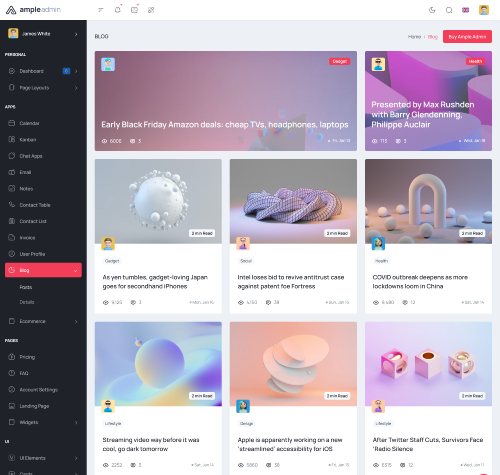
Task: Open the user avatar menu in header
Action: [x=484, y=10]
